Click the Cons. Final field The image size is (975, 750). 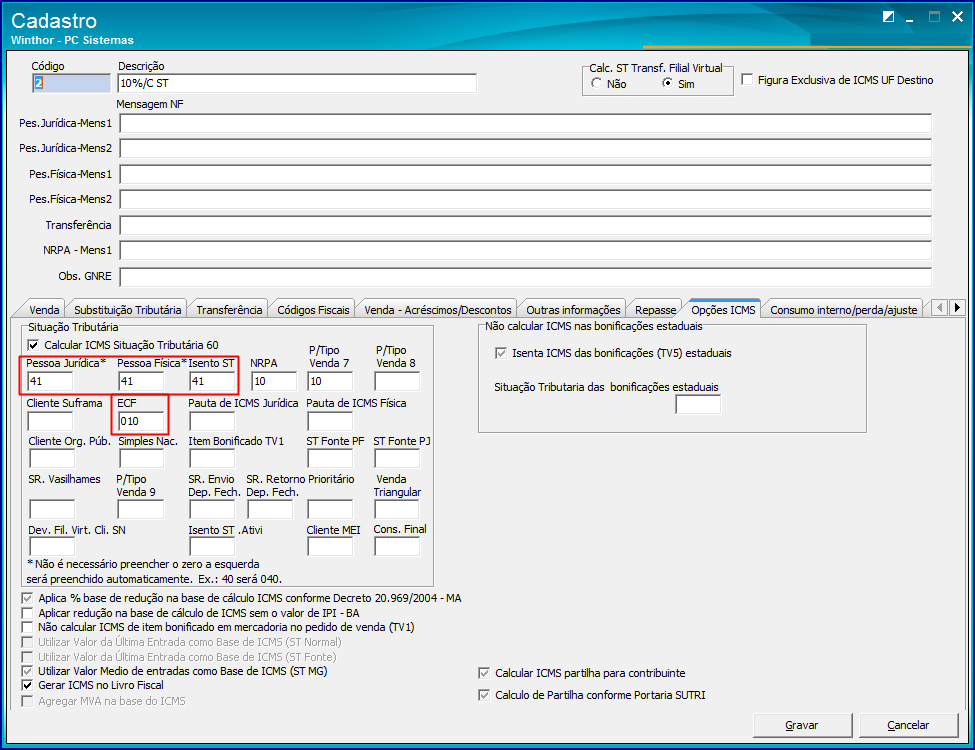(397, 547)
